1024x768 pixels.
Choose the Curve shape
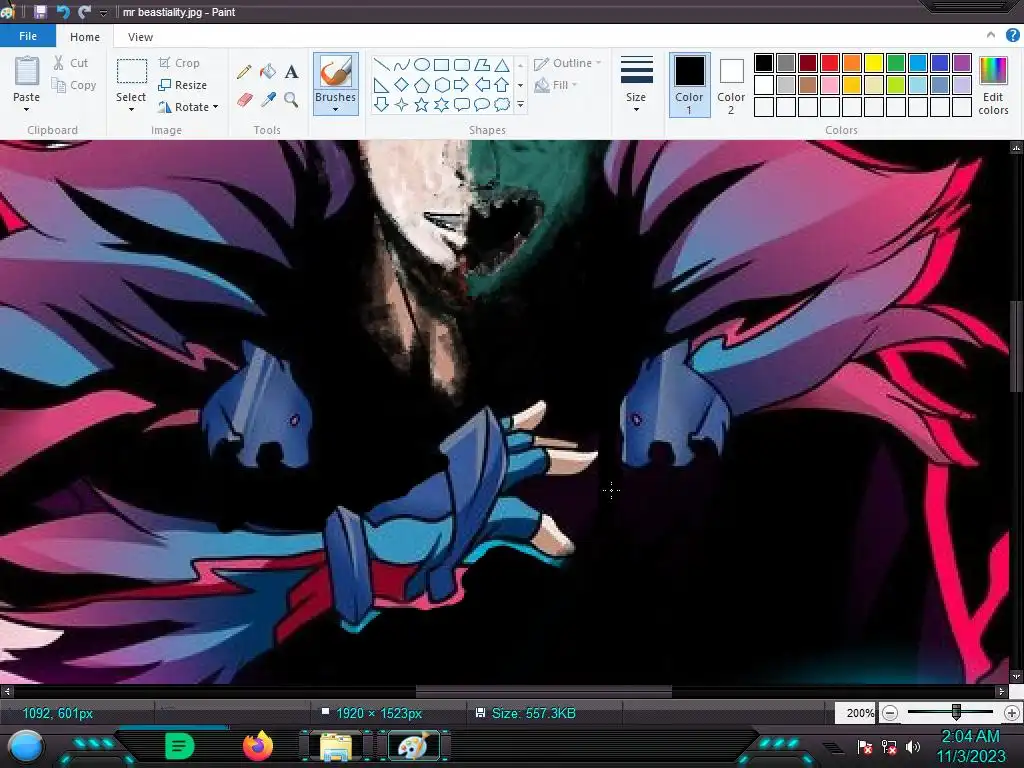pyautogui.click(x=402, y=65)
